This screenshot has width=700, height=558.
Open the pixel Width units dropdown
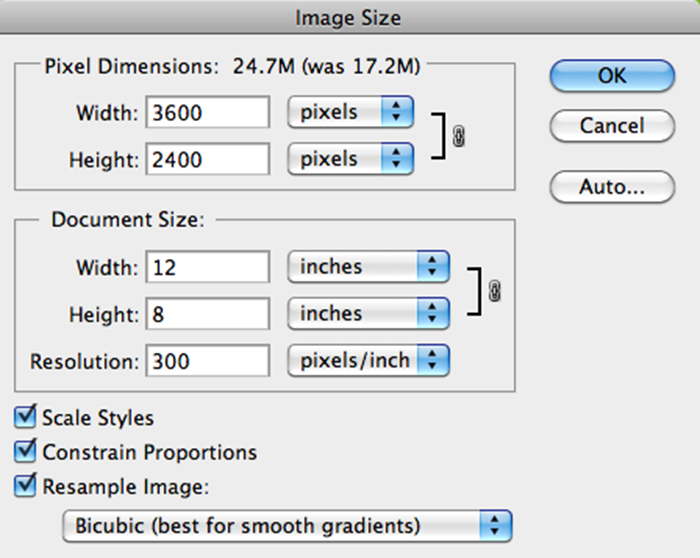[x=350, y=112]
